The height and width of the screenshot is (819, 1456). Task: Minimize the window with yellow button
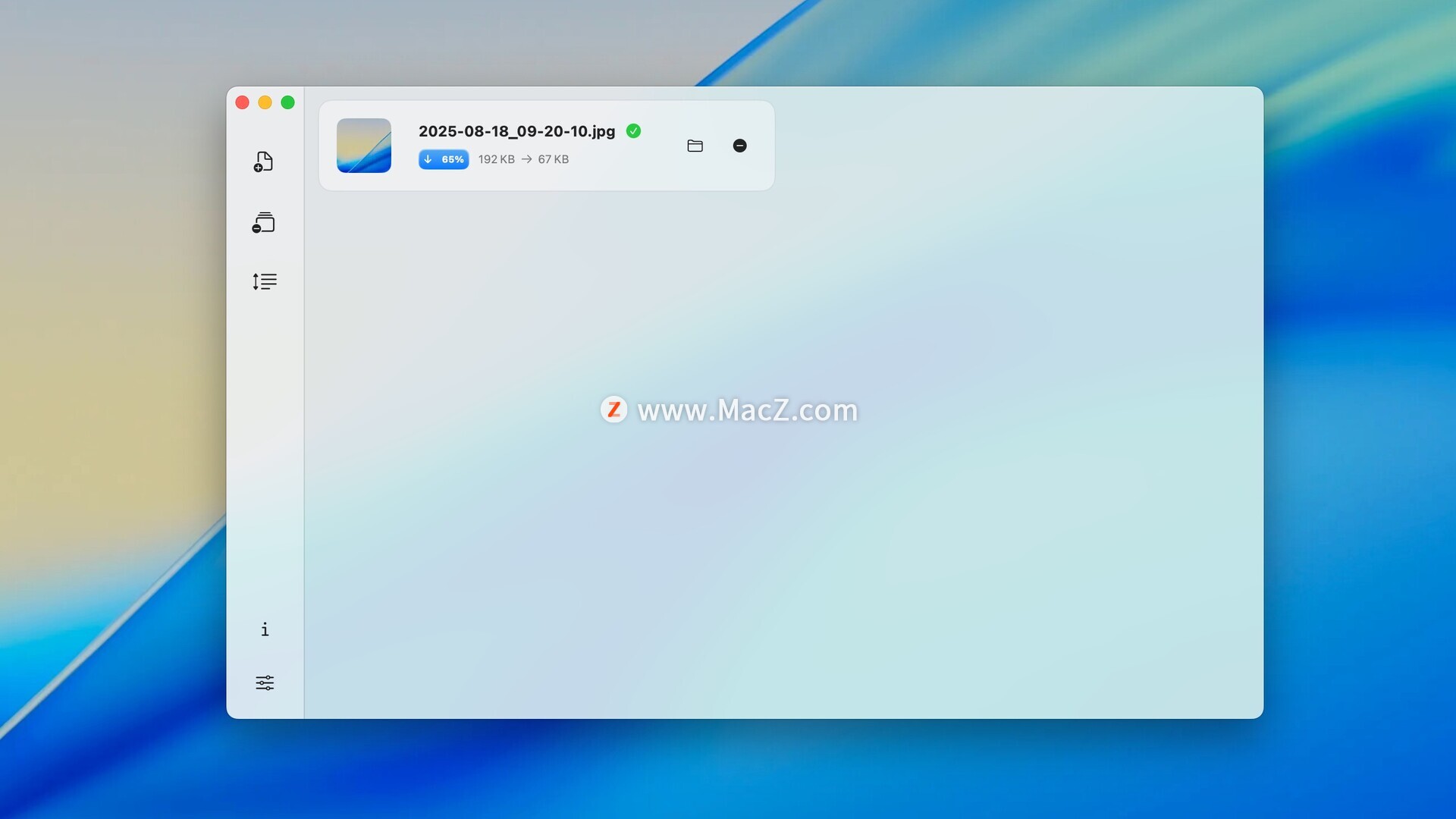coord(265,102)
